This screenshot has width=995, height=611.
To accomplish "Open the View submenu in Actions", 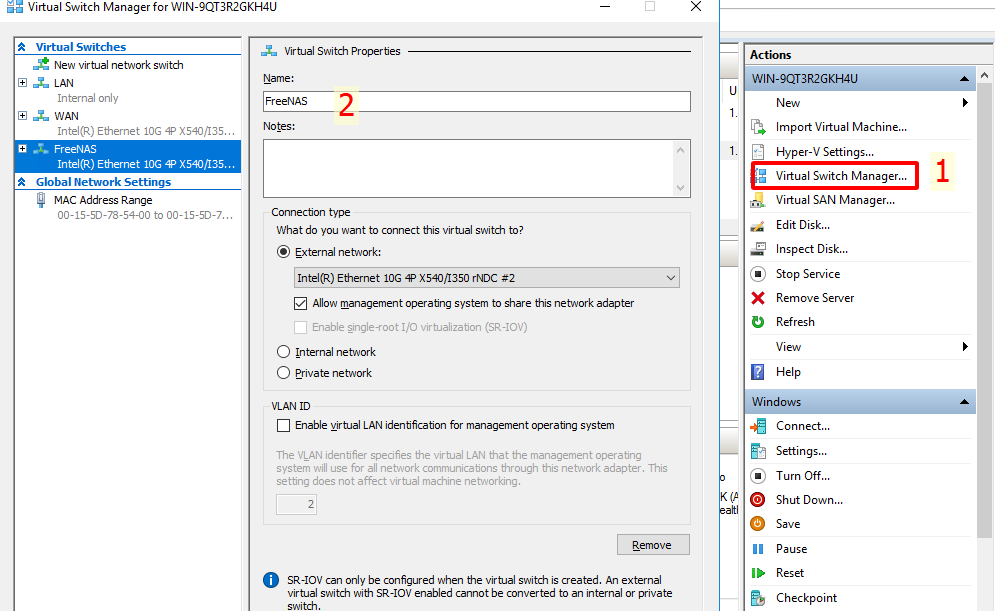I will pos(964,347).
